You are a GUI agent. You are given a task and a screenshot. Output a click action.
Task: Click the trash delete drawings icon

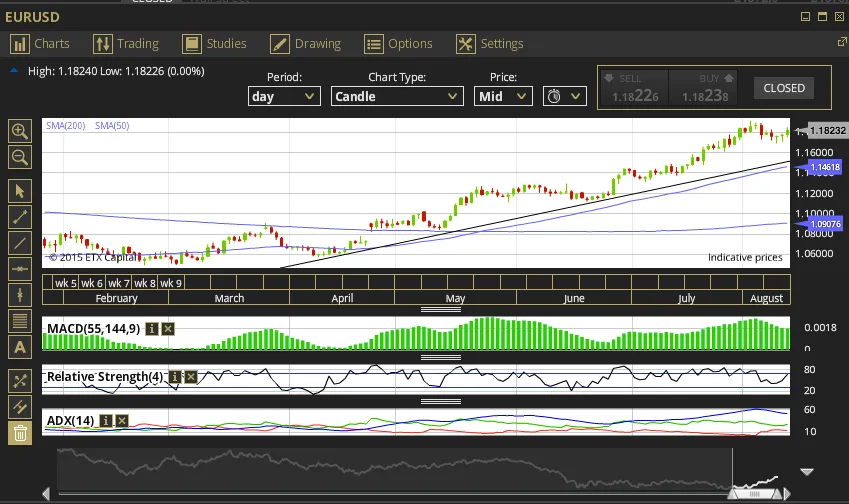(x=20, y=433)
